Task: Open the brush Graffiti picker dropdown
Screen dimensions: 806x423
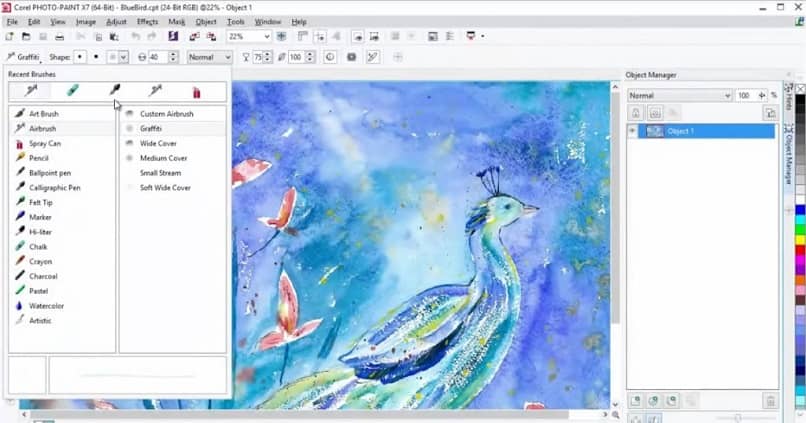Action: click(22, 57)
